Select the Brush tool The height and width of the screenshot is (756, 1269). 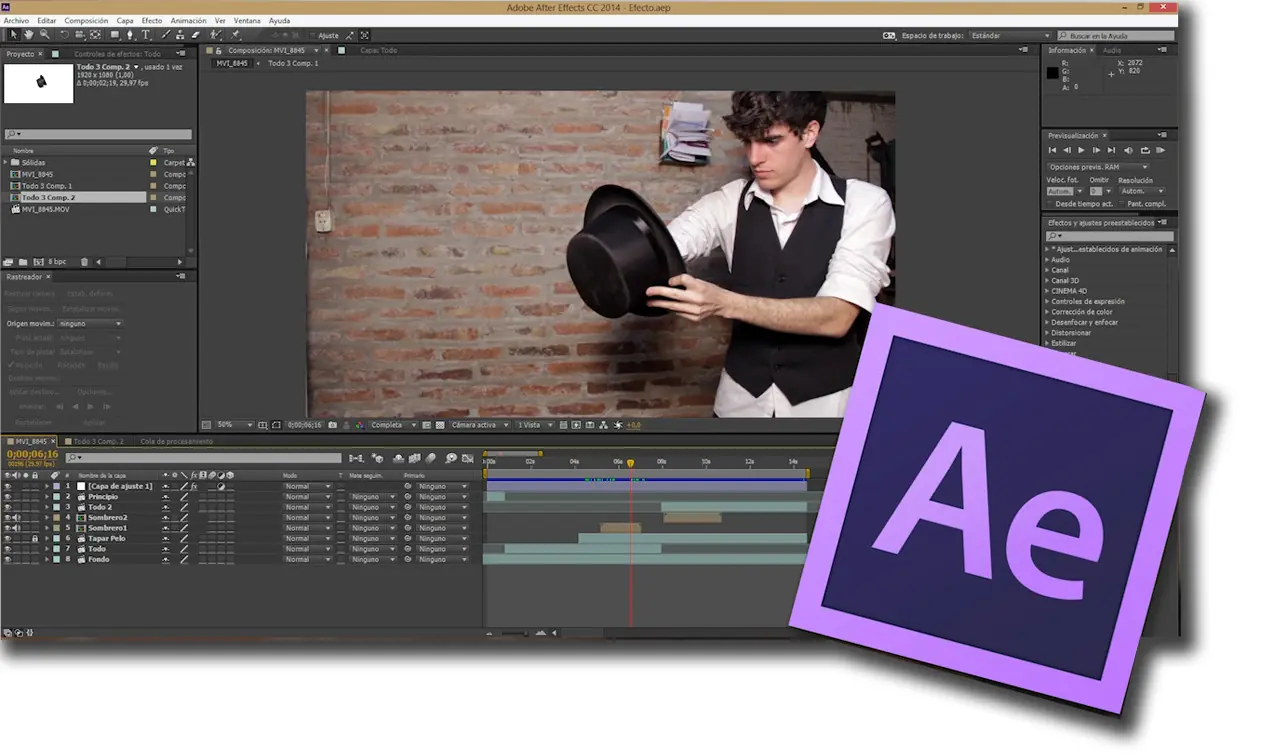coord(165,35)
